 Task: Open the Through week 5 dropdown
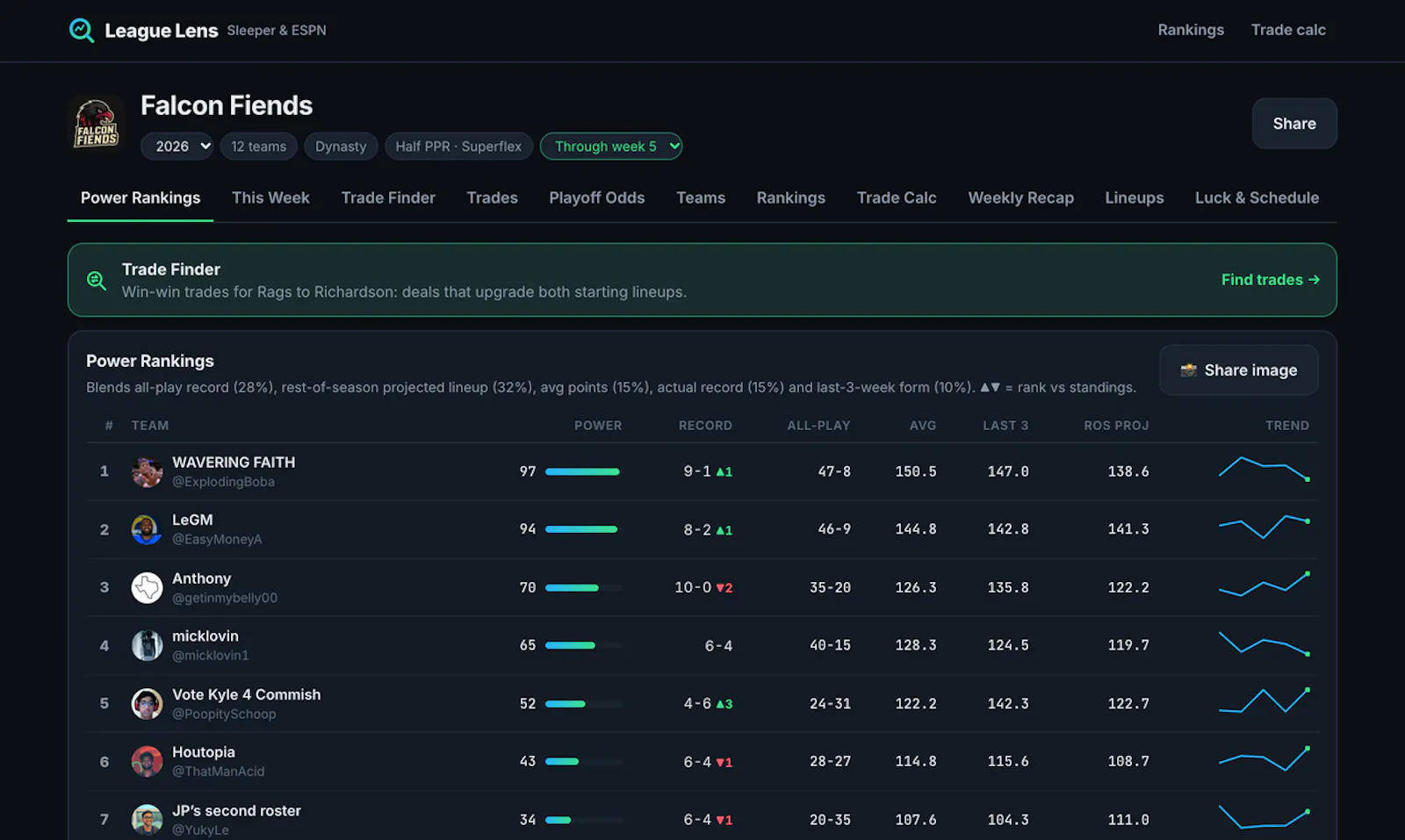(611, 147)
